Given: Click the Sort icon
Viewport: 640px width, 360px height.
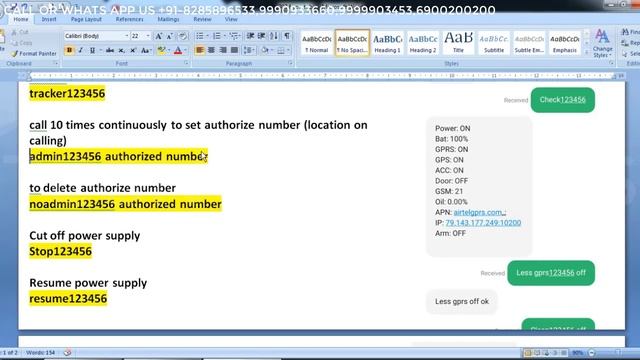Looking at the screenshot, I should pyautogui.click(x=274, y=36).
